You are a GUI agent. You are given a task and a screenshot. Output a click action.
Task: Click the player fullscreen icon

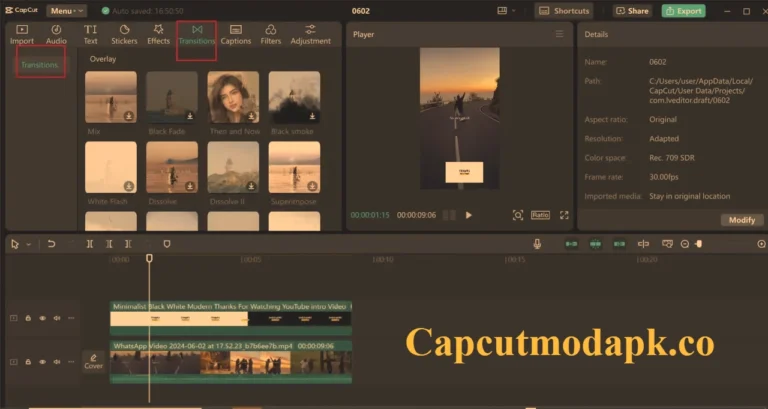tap(564, 215)
